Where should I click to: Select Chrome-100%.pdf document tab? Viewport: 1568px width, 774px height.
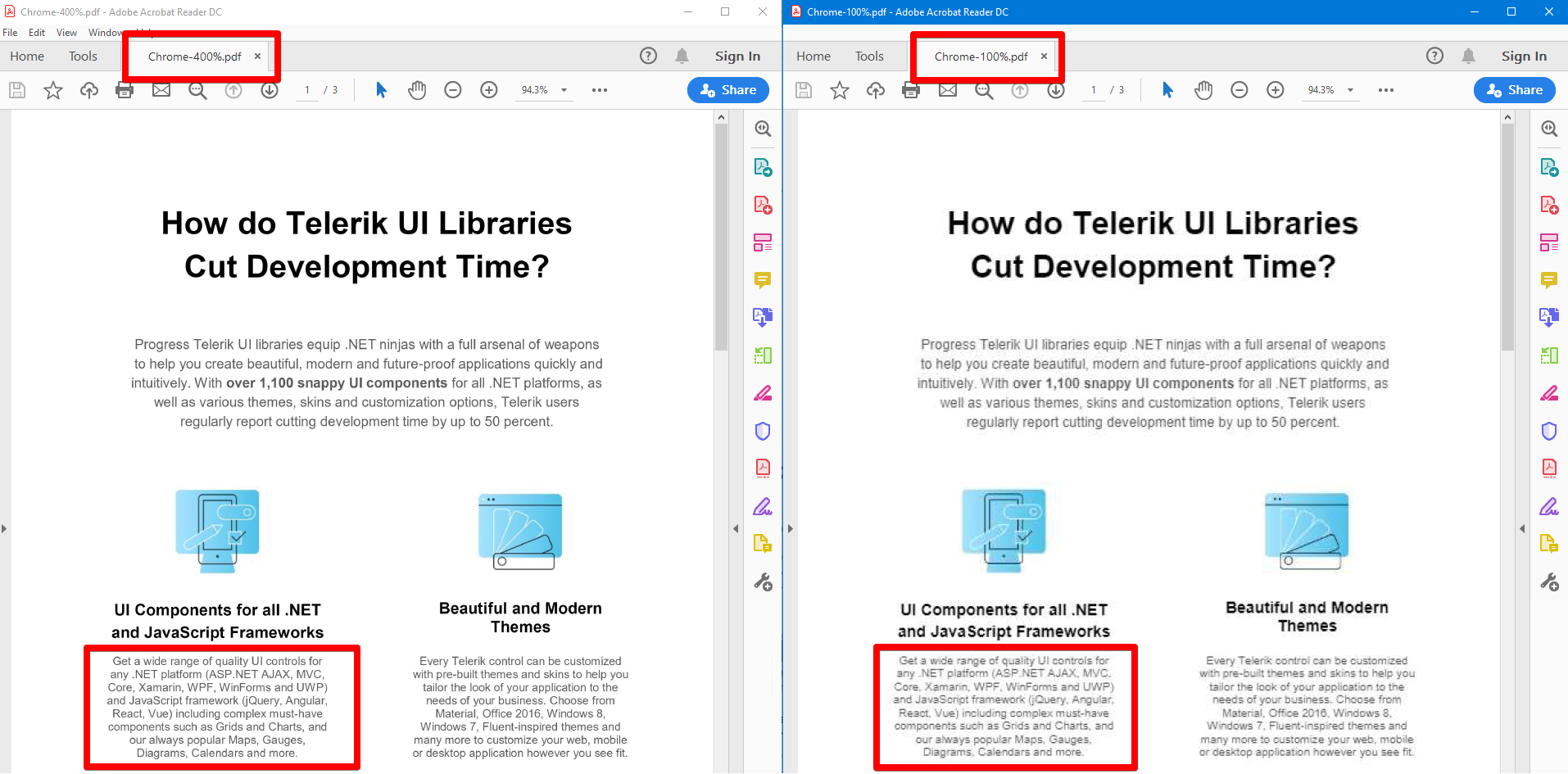coord(981,57)
